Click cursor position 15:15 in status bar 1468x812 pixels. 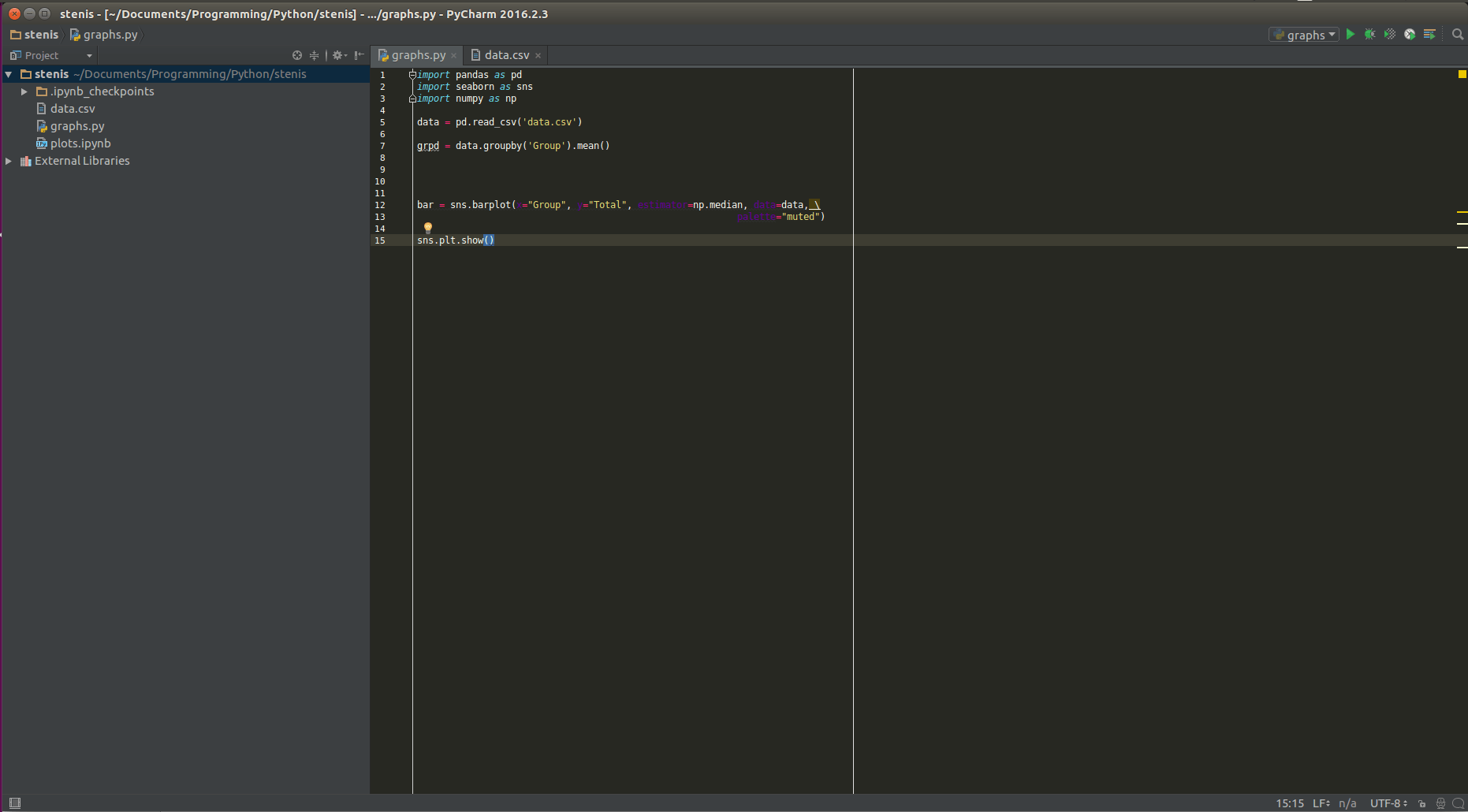[1290, 803]
